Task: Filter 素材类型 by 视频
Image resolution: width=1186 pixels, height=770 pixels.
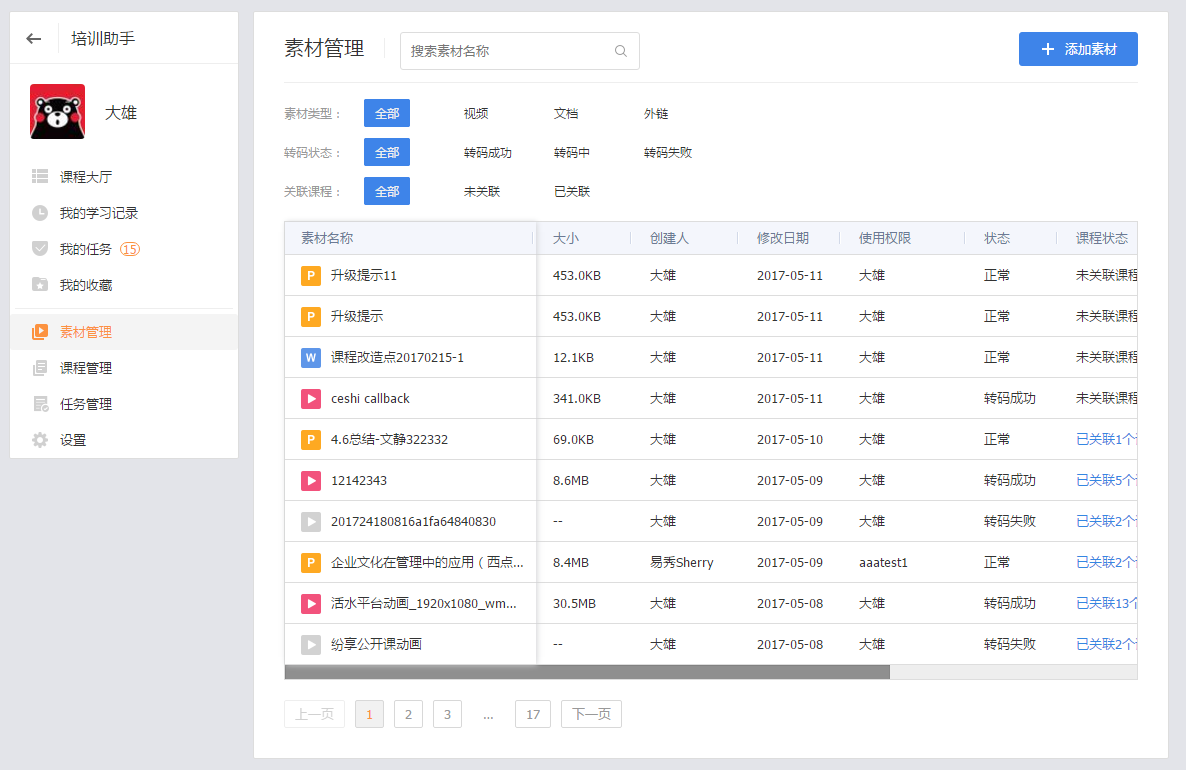Action: pyautogui.click(x=476, y=113)
